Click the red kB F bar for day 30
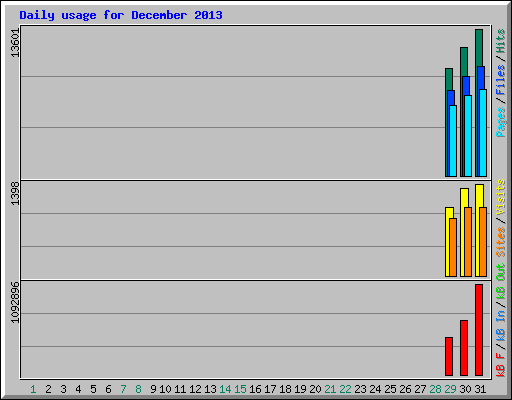This screenshot has height=400, width=512. pyautogui.click(x=464, y=348)
